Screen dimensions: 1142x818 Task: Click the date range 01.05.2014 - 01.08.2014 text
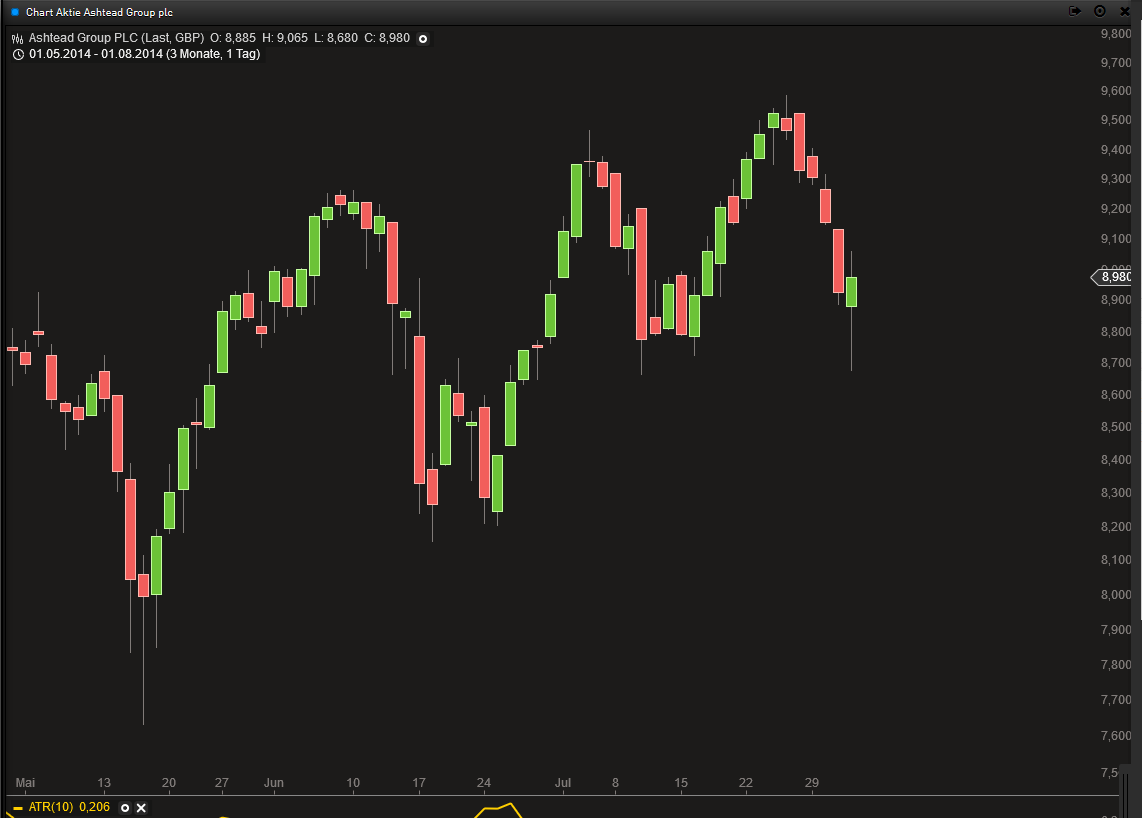point(96,54)
